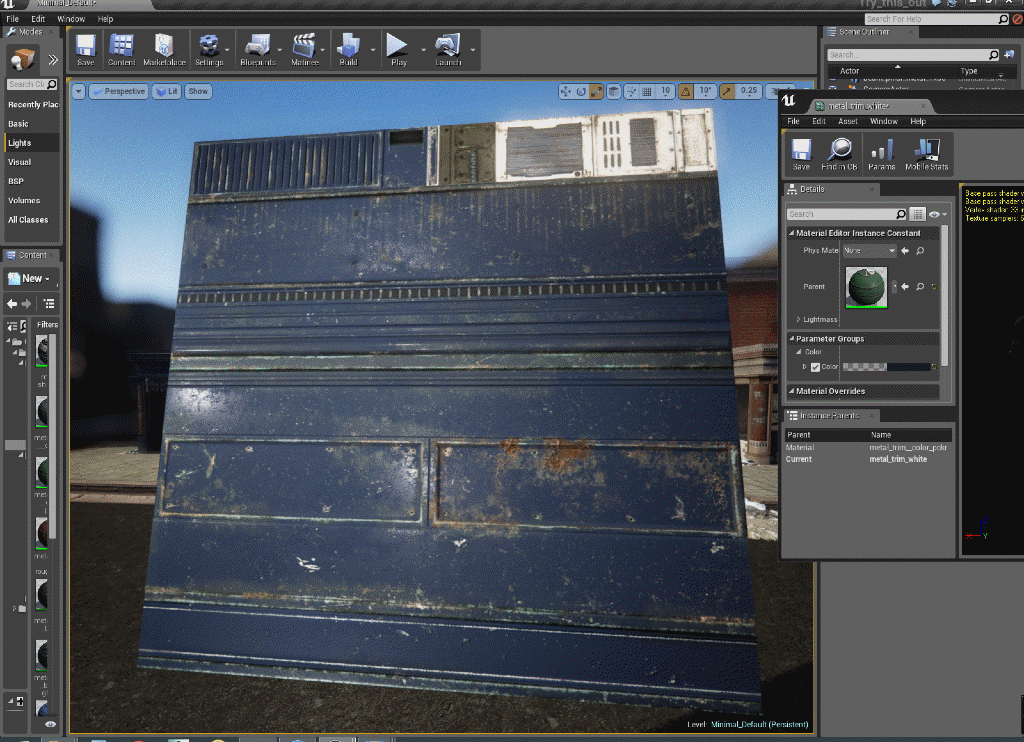Open the viewport Show menu
Screen dimensions: 1024x742
198,91
